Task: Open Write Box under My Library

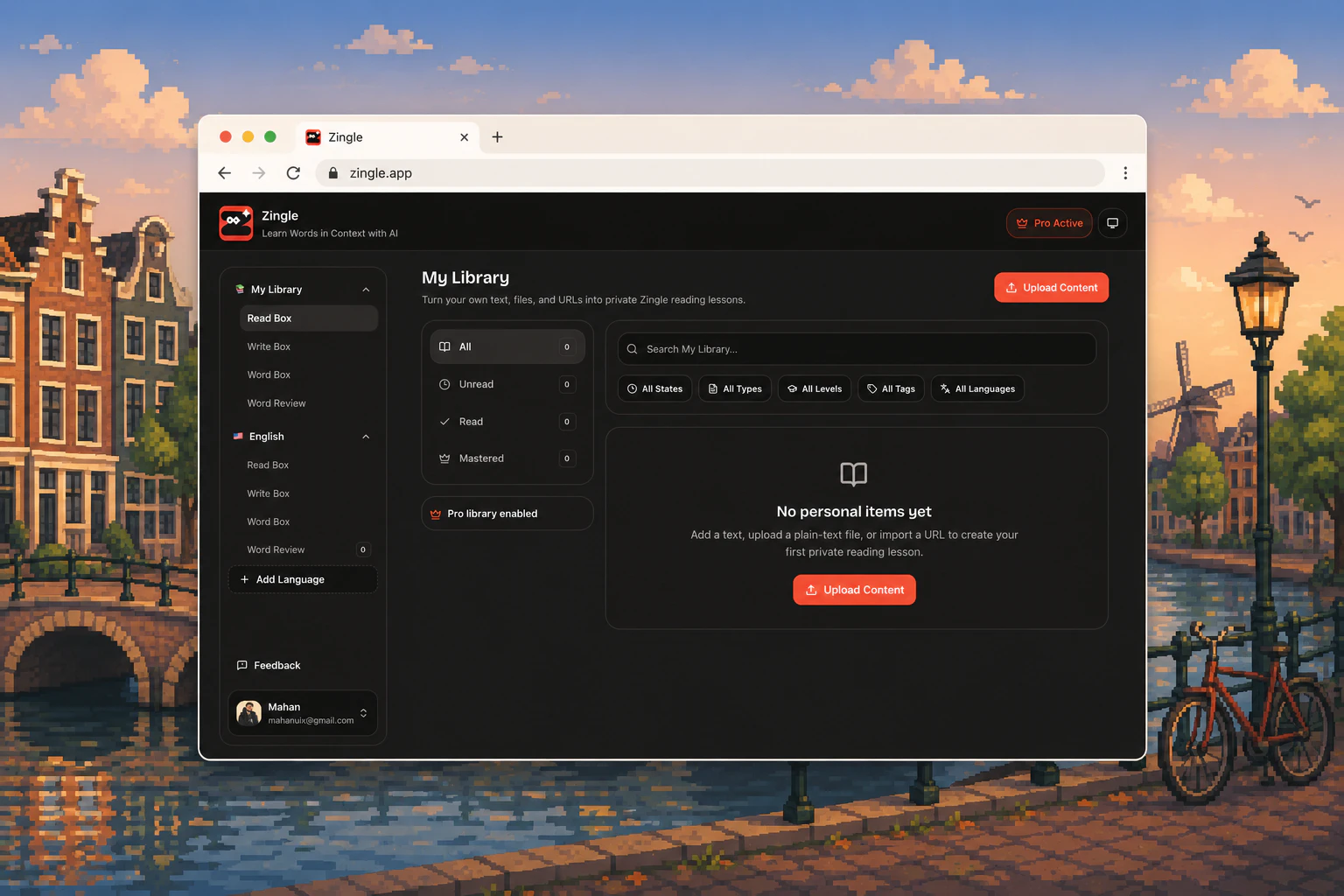Action: pyautogui.click(x=308, y=346)
